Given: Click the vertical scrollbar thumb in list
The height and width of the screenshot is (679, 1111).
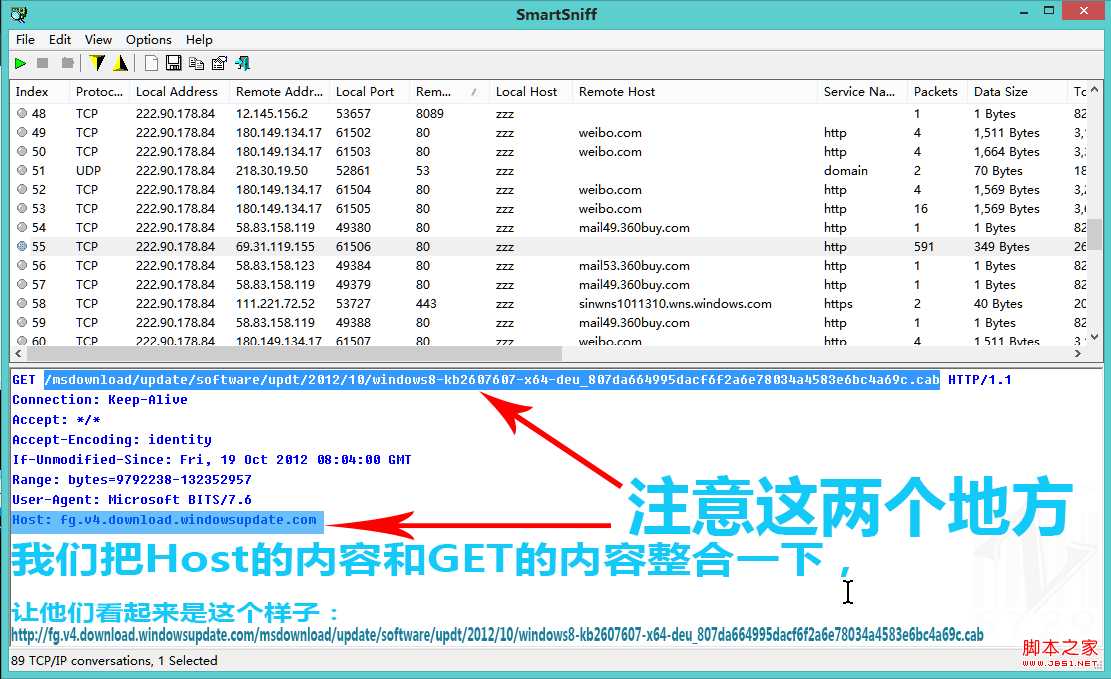Looking at the screenshot, I should [1095, 234].
